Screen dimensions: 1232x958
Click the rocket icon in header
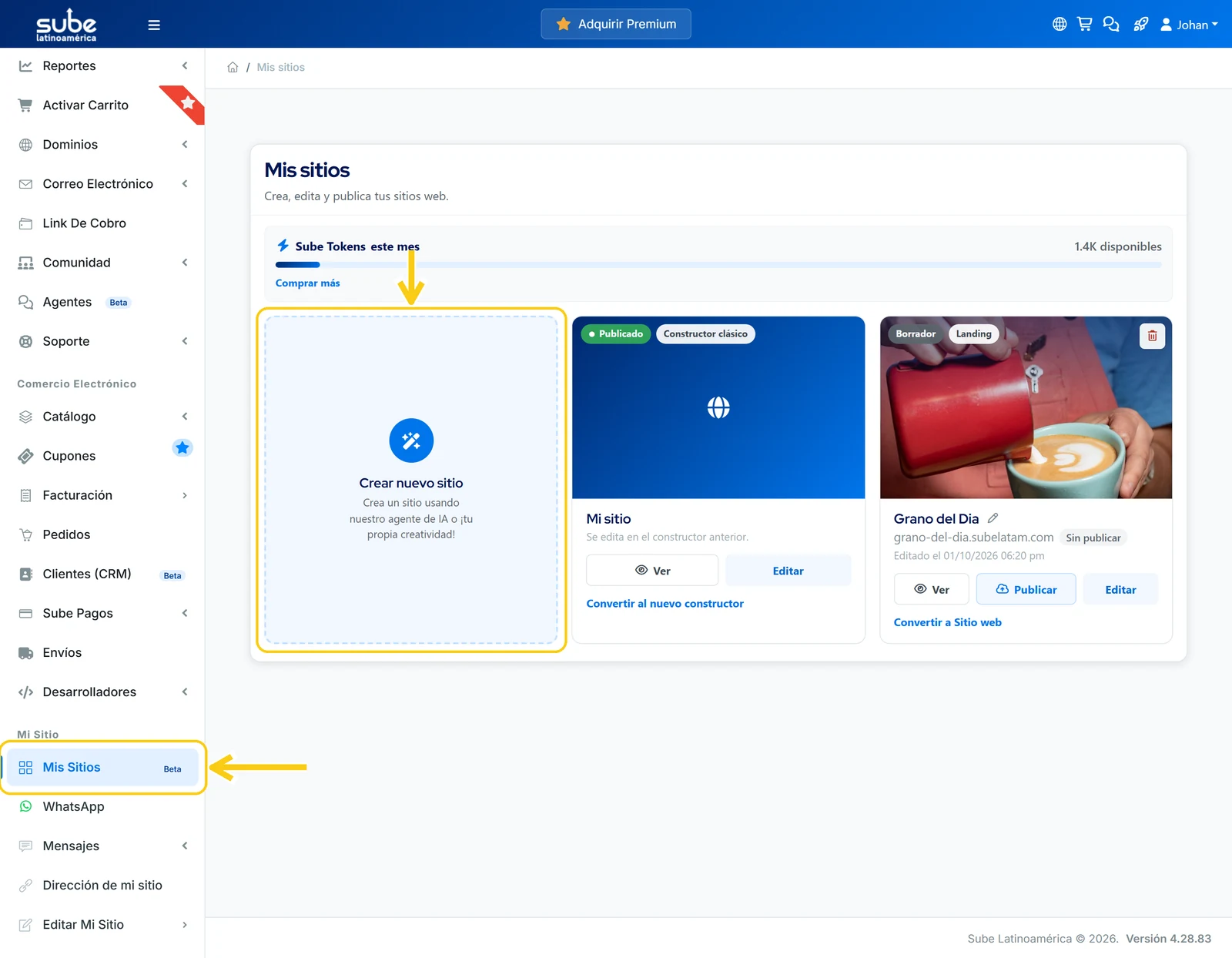point(1141,24)
